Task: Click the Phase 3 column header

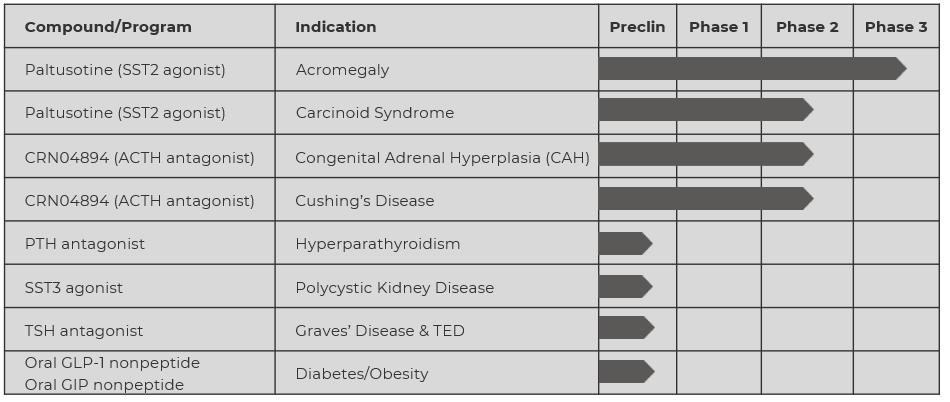Action: pos(895,27)
